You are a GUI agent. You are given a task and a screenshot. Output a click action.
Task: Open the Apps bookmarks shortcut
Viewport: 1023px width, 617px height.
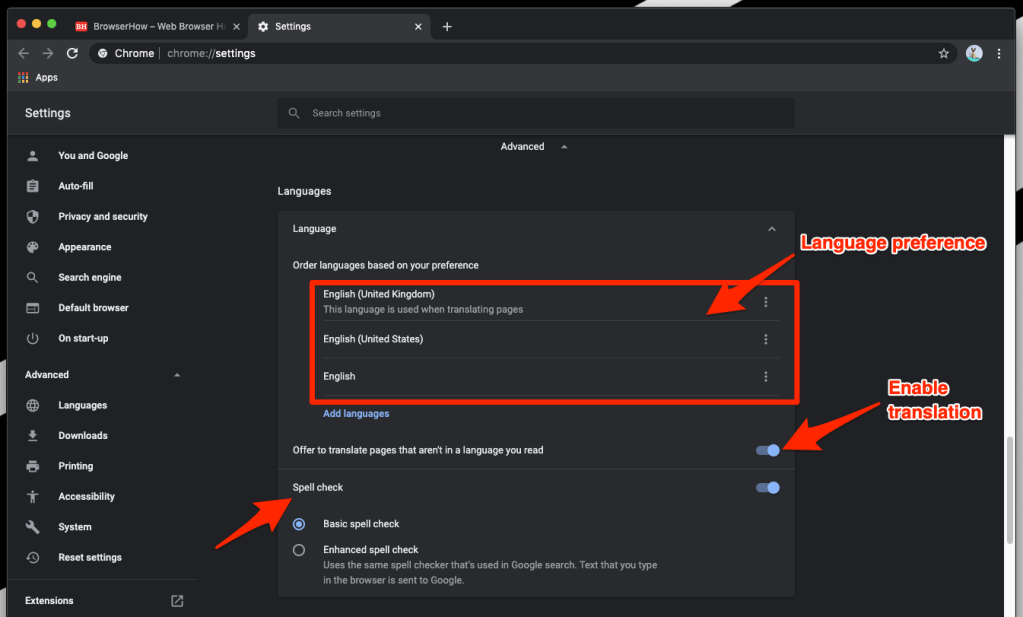click(38, 77)
